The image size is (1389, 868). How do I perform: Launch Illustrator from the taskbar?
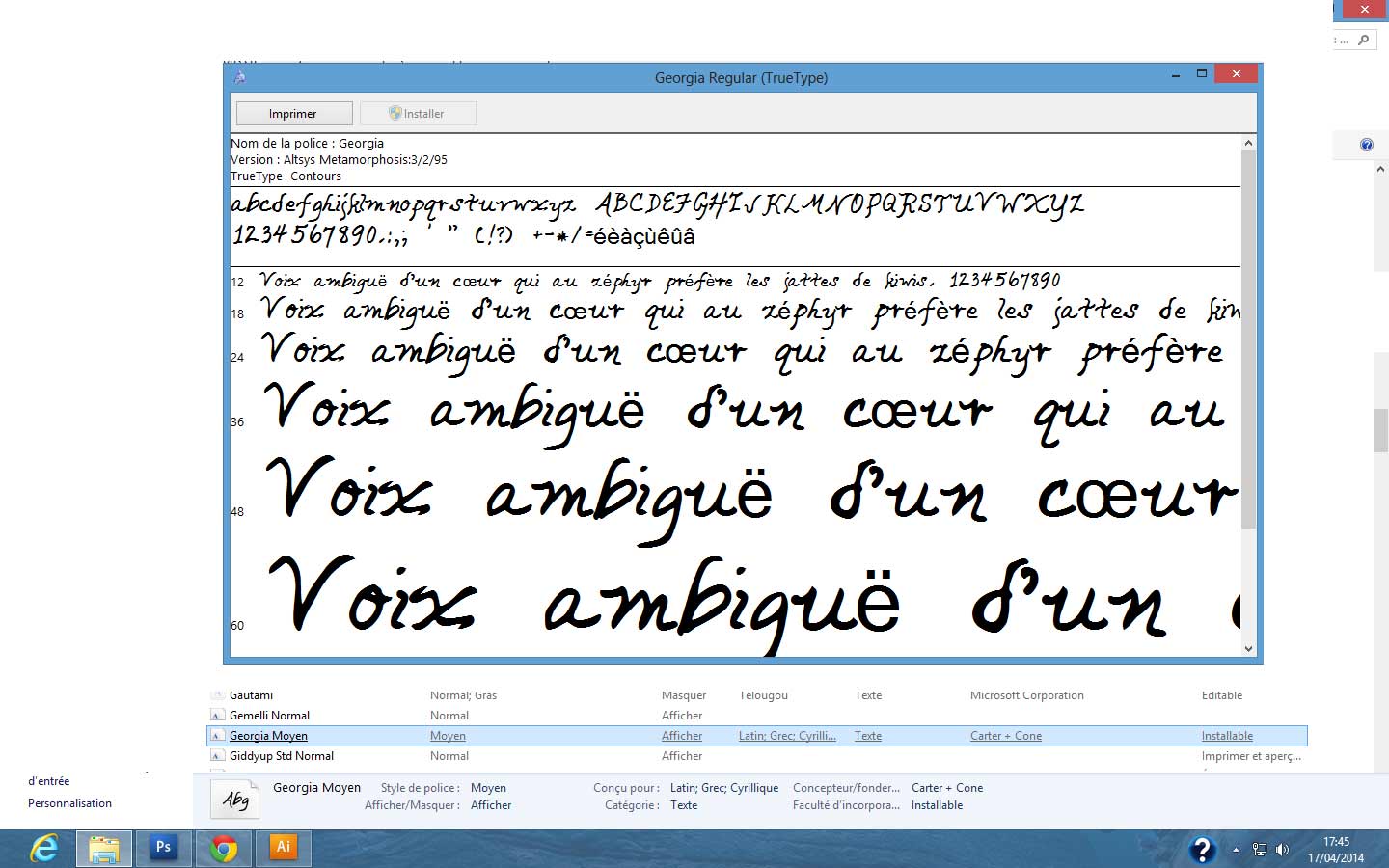coord(284,849)
